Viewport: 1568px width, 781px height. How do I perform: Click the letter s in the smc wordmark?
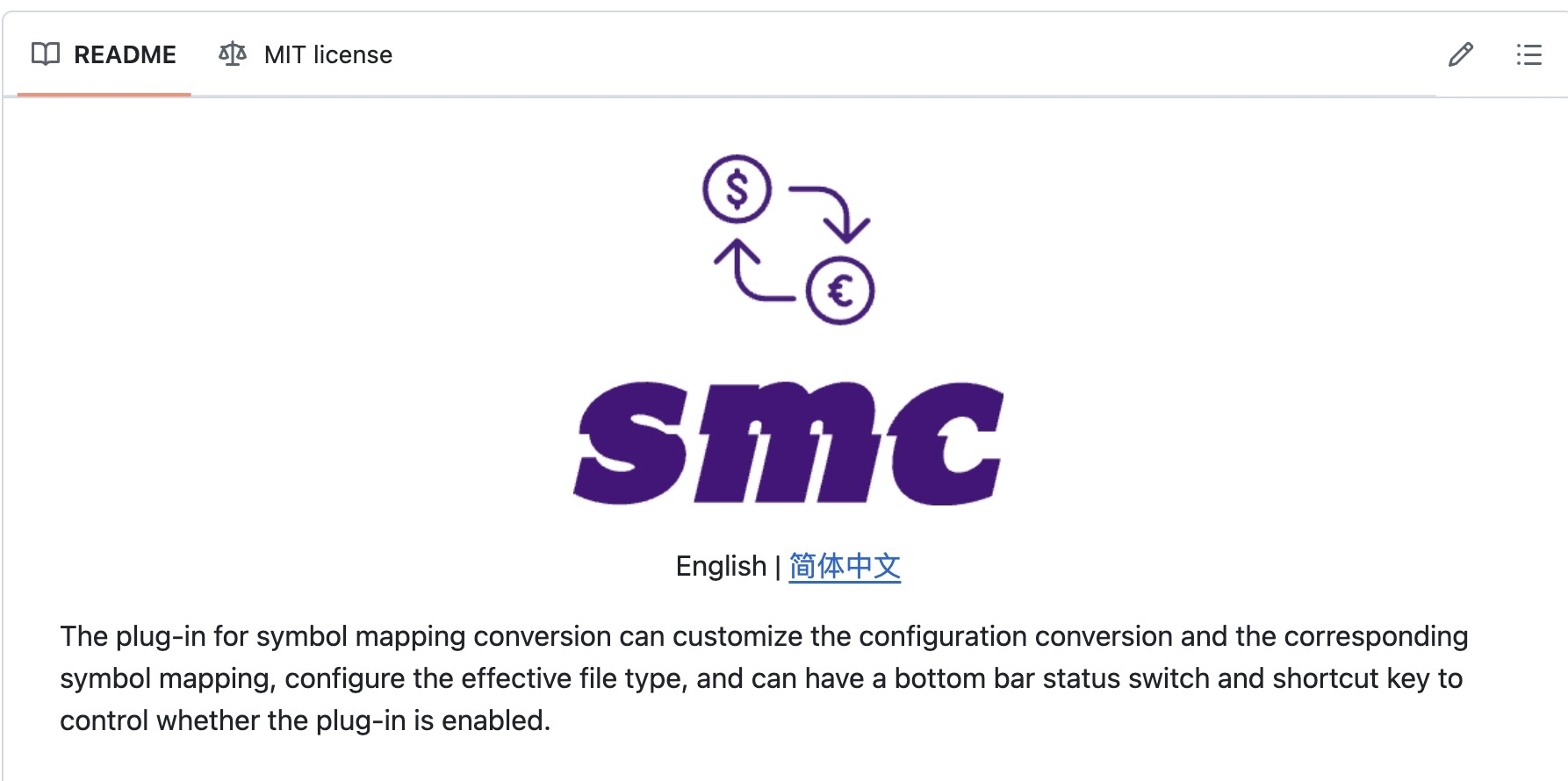tap(630, 443)
